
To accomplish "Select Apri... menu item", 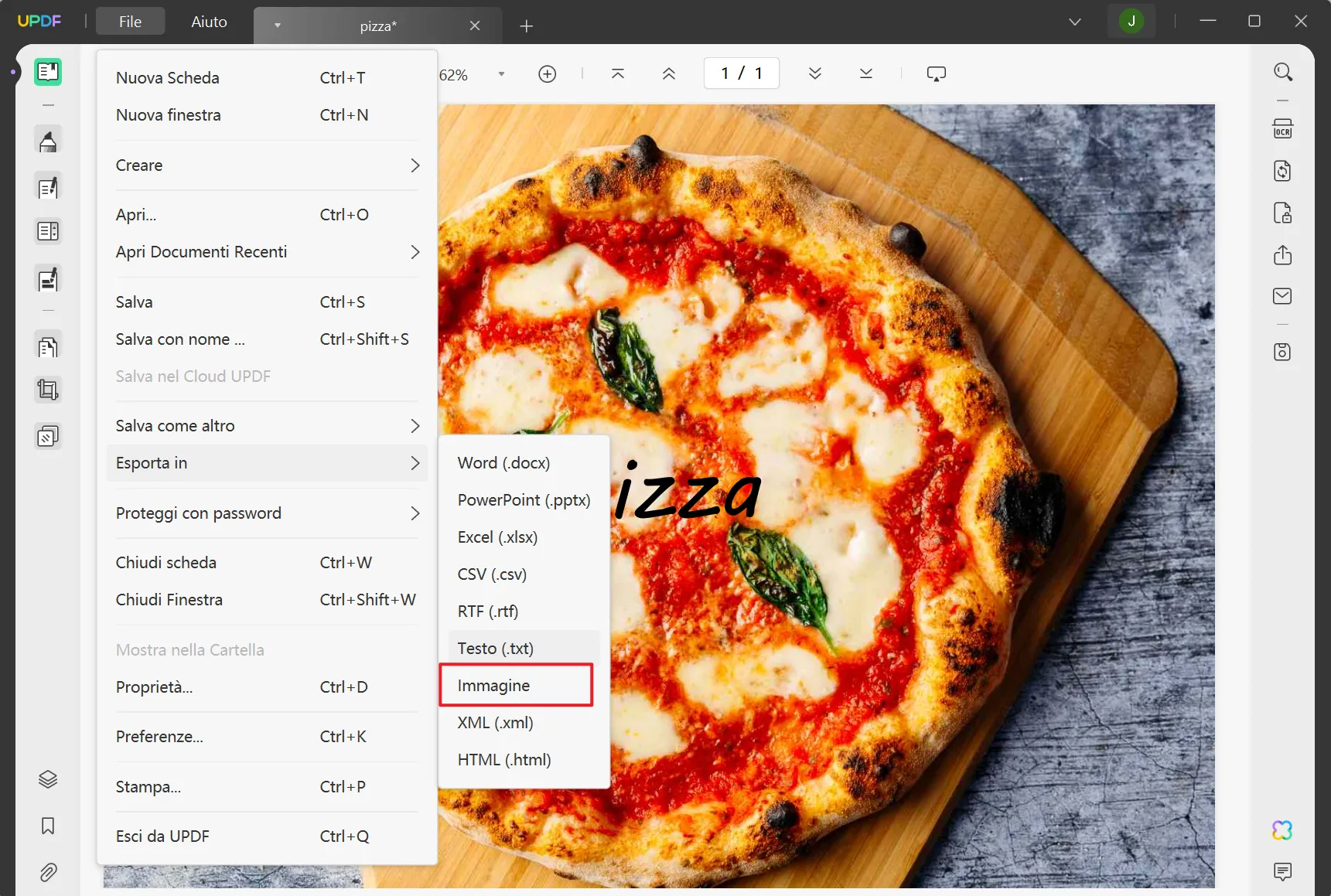I will tap(267, 215).
